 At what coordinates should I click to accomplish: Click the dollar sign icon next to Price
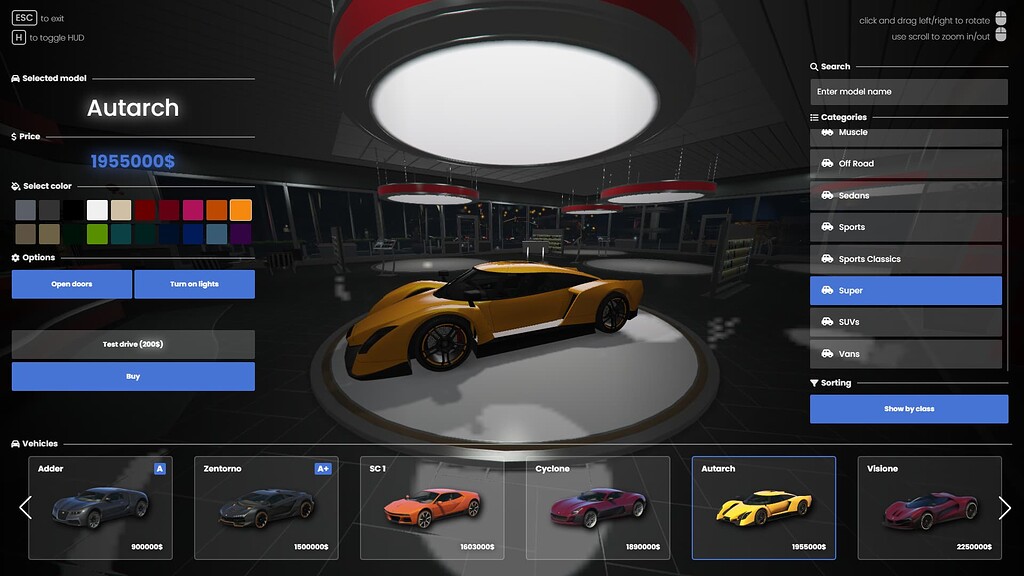[13, 136]
